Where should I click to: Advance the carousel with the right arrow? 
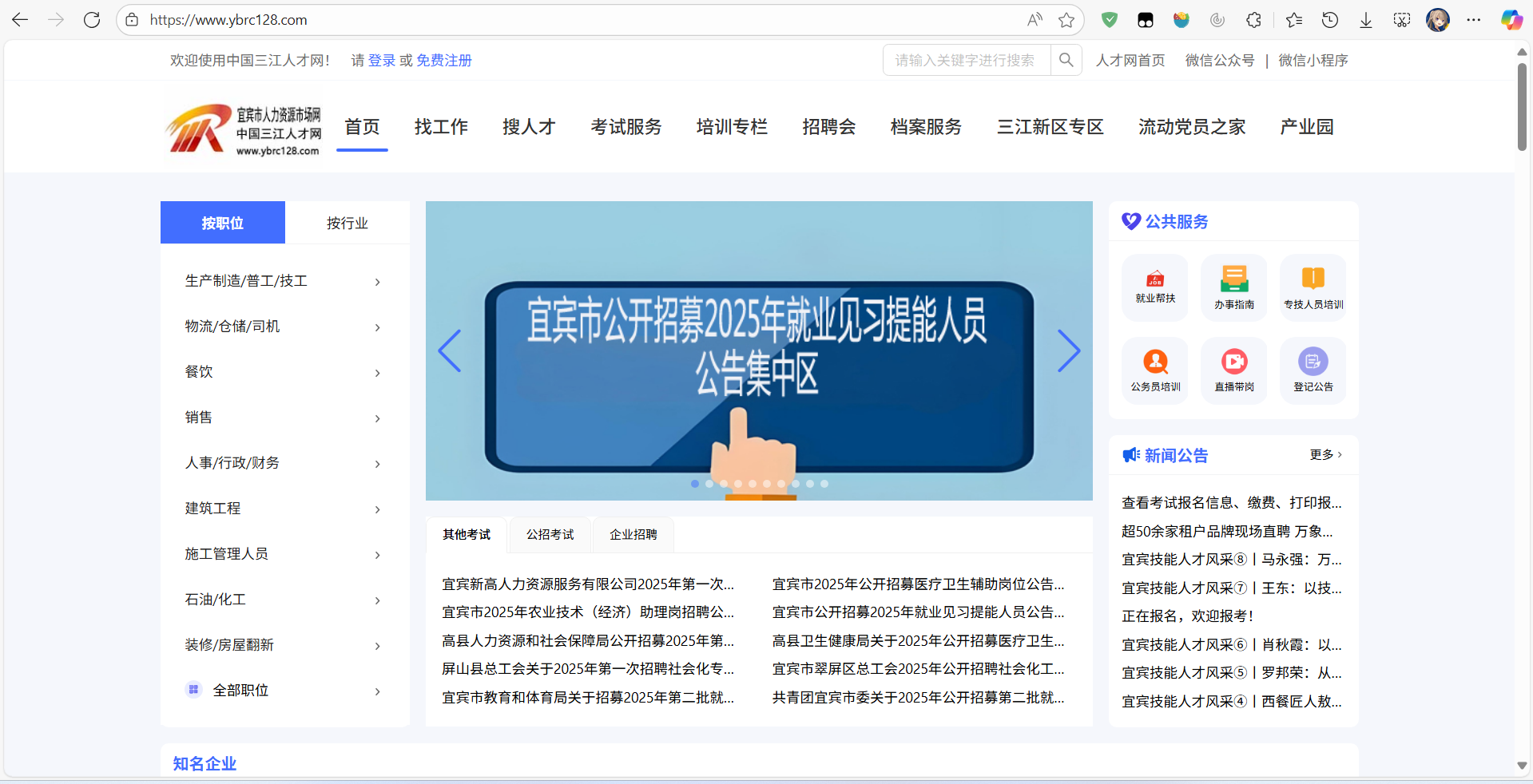(1069, 351)
